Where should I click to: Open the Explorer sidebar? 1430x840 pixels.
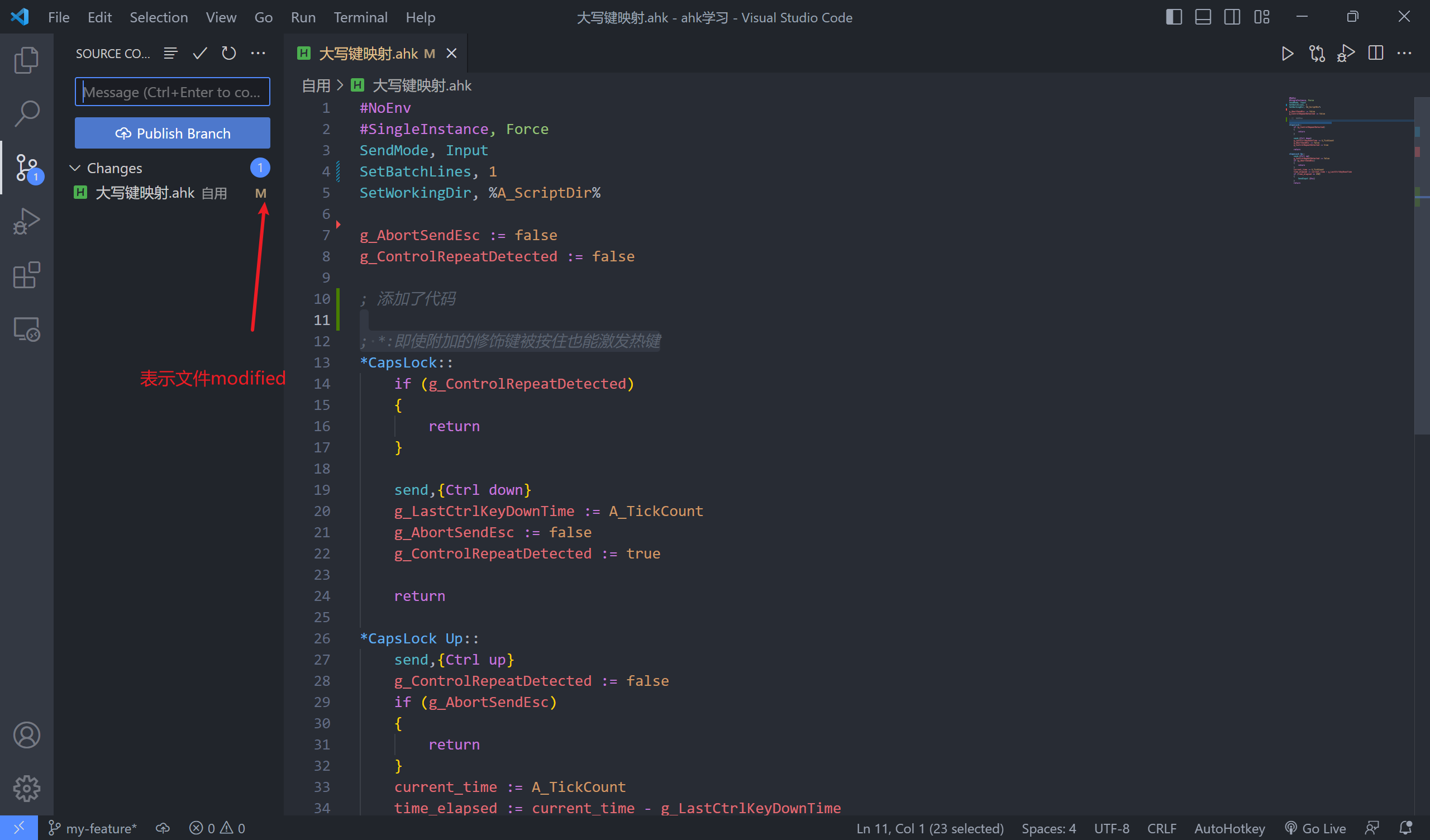(x=26, y=59)
